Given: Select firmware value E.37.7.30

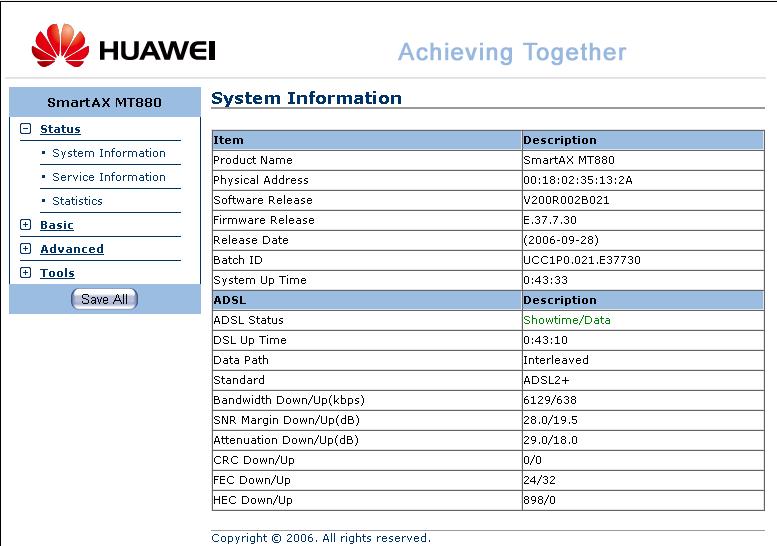Looking at the screenshot, I should 550,220.
